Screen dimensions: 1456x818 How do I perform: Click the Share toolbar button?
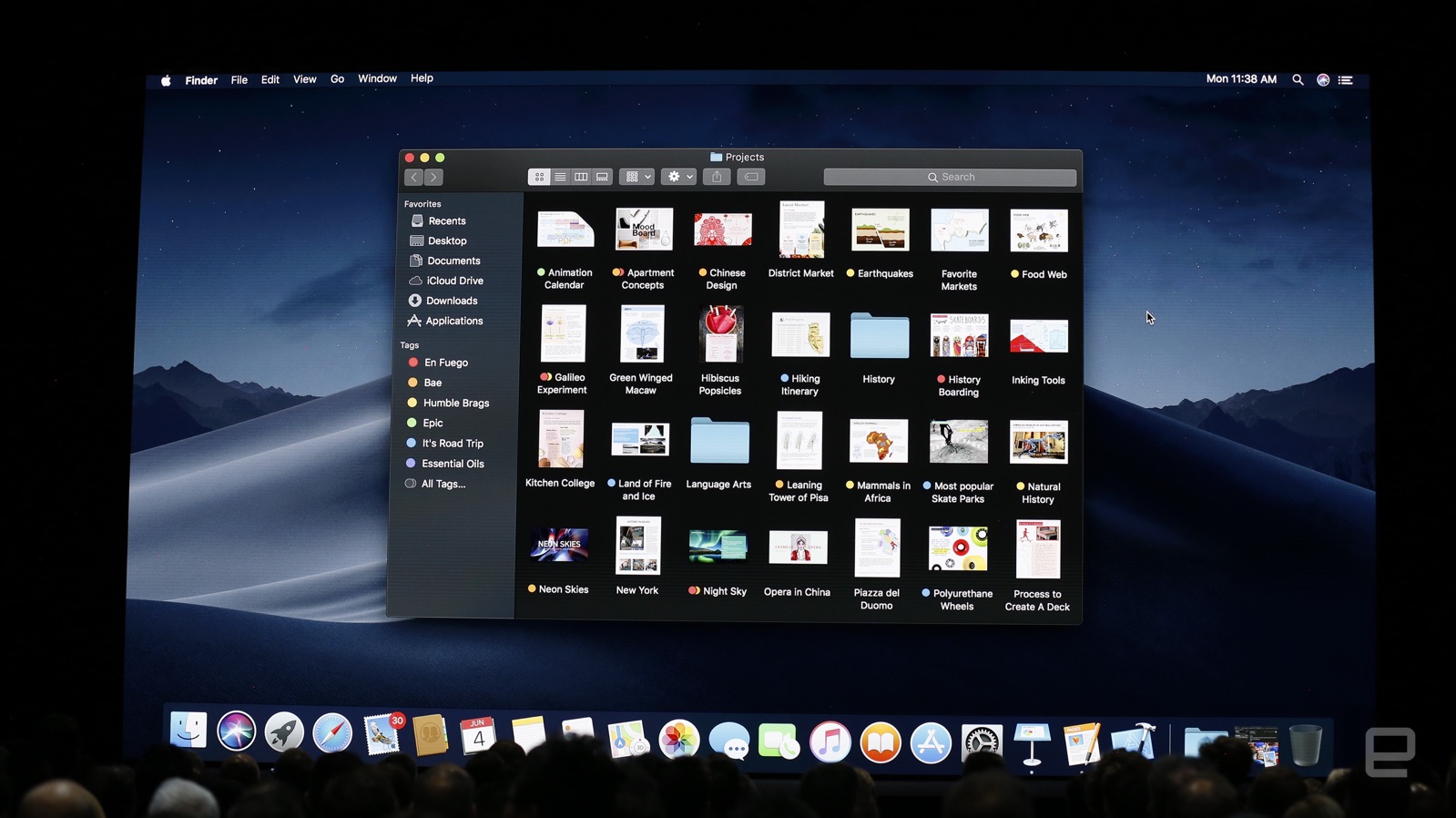(717, 177)
